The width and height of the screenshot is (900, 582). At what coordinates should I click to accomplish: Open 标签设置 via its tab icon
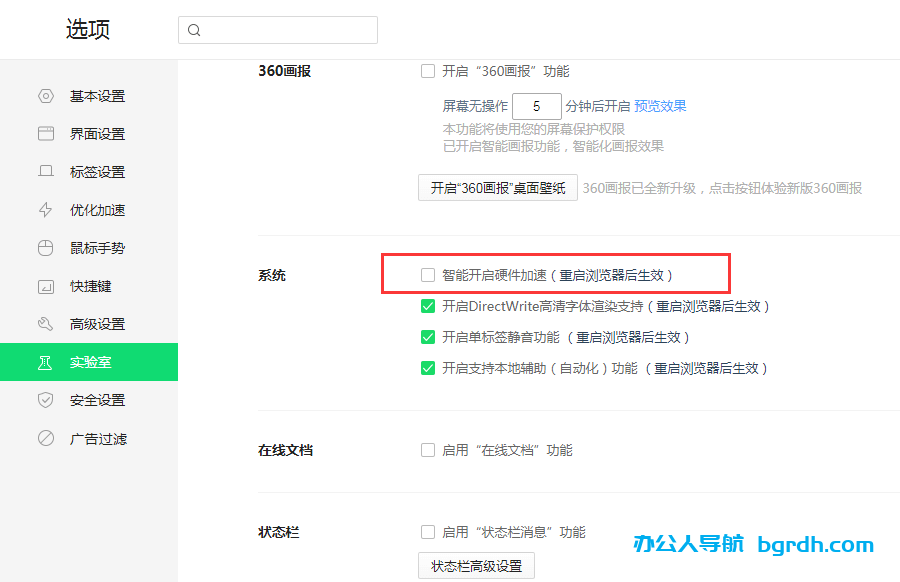tap(45, 172)
